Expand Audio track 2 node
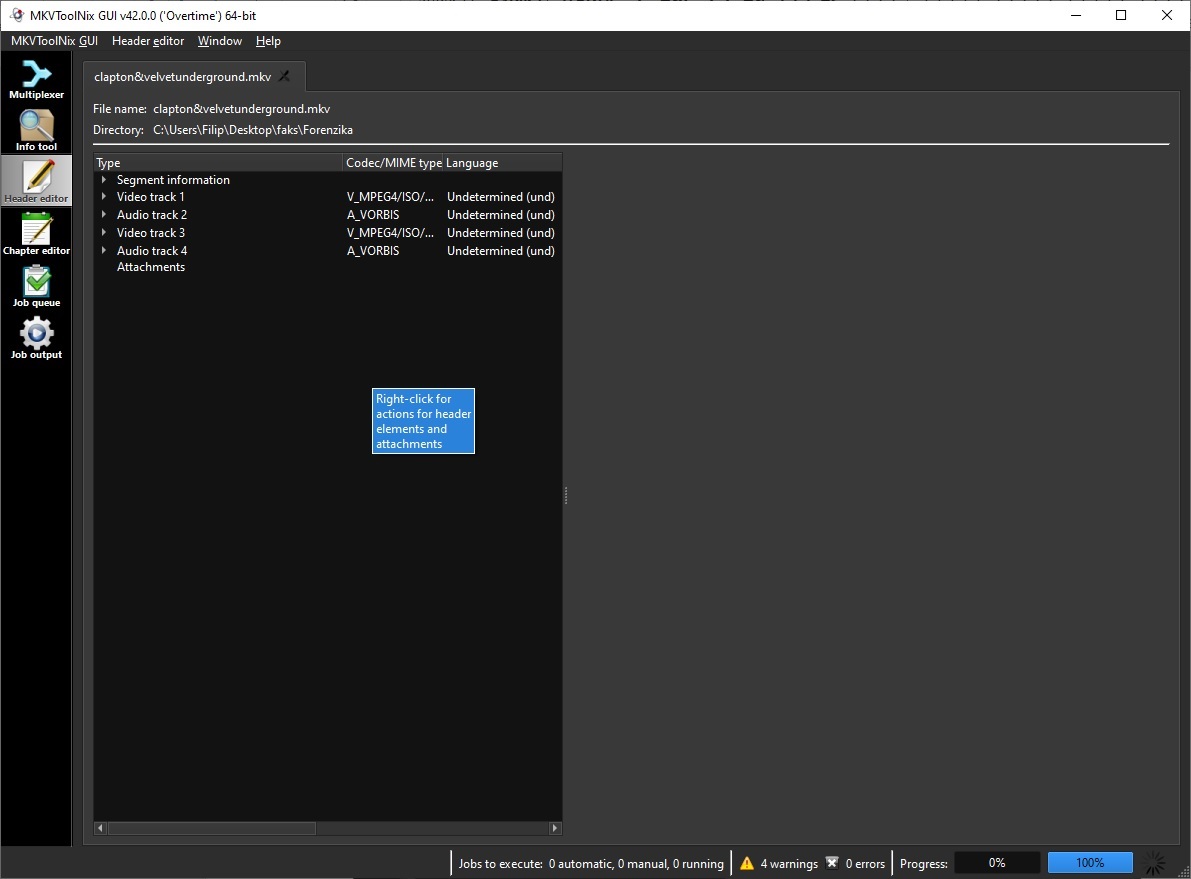Image resolution: width=1191 pixels, height=879 pixels. (x=104, y=215)
